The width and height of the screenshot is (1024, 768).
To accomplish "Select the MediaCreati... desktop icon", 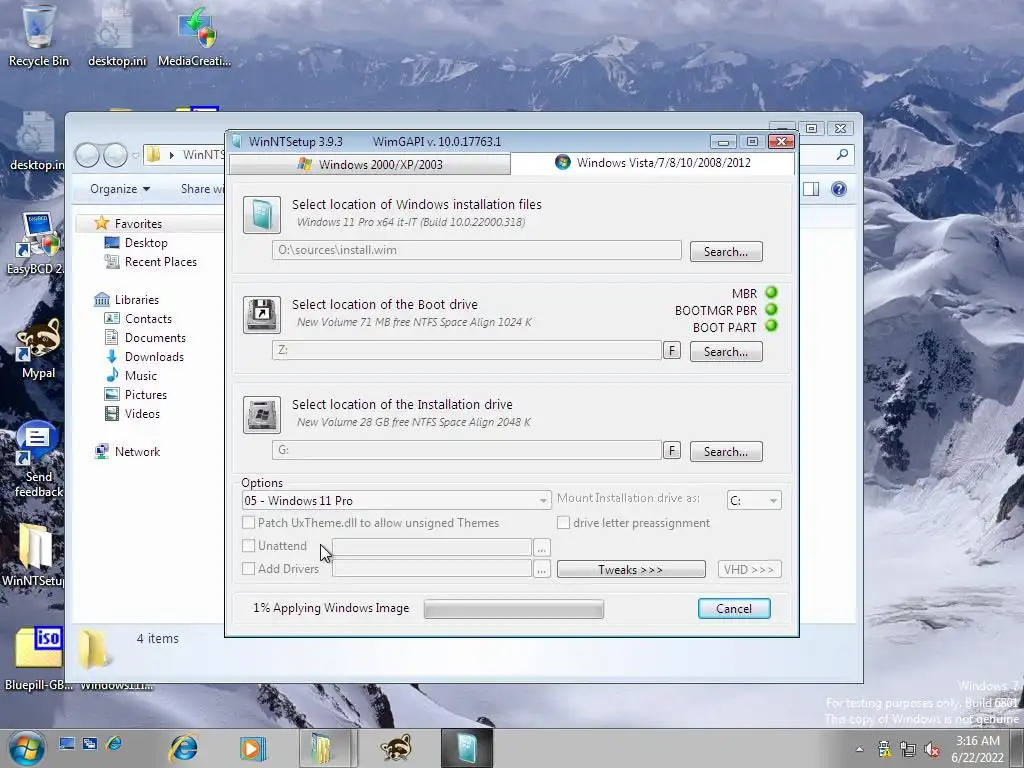I will [x=195, y=36].
